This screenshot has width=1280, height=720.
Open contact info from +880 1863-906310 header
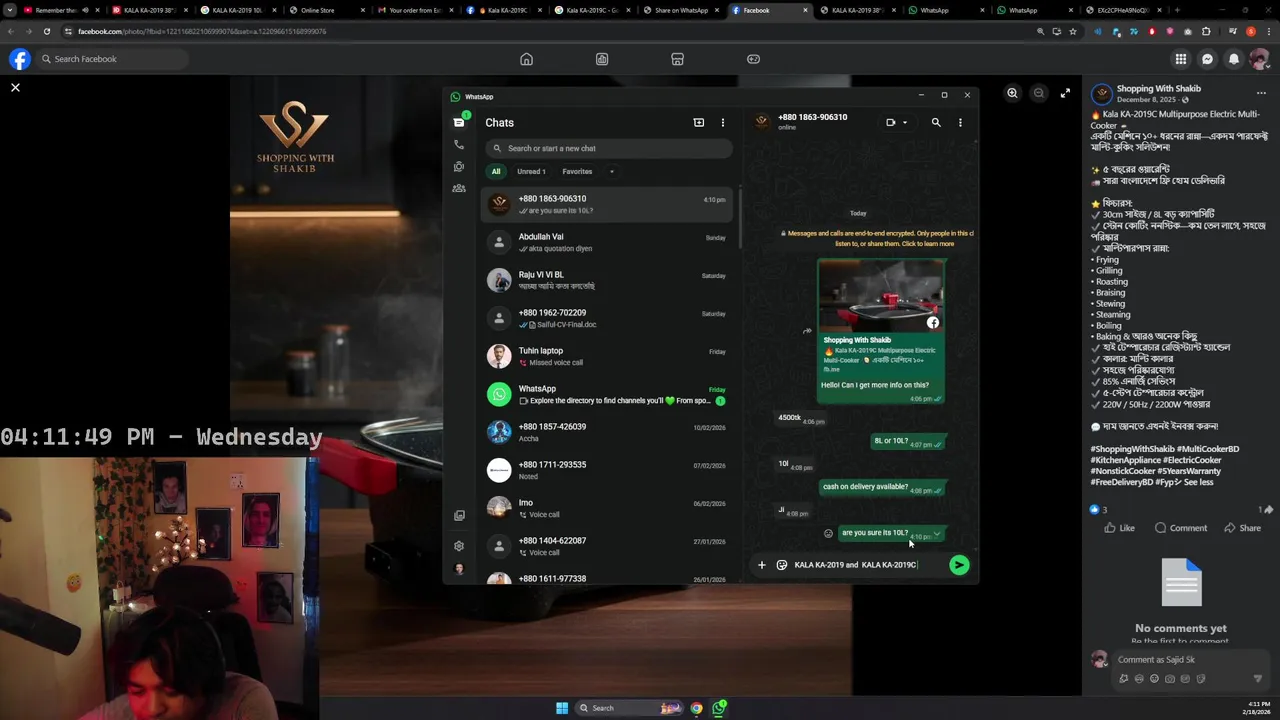[x=812, y=121]
